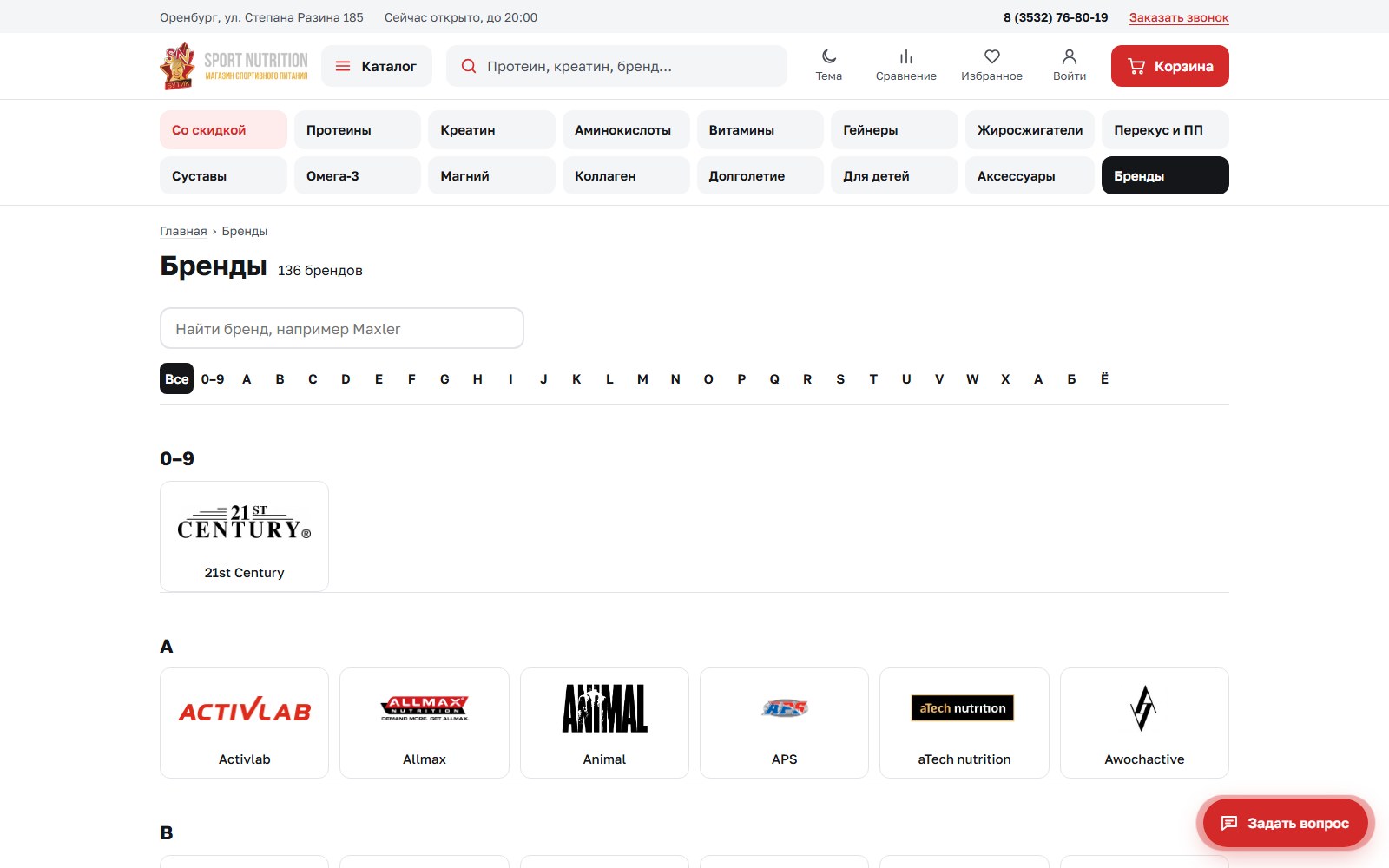Open the Корзина cart button

[1169, 66]
